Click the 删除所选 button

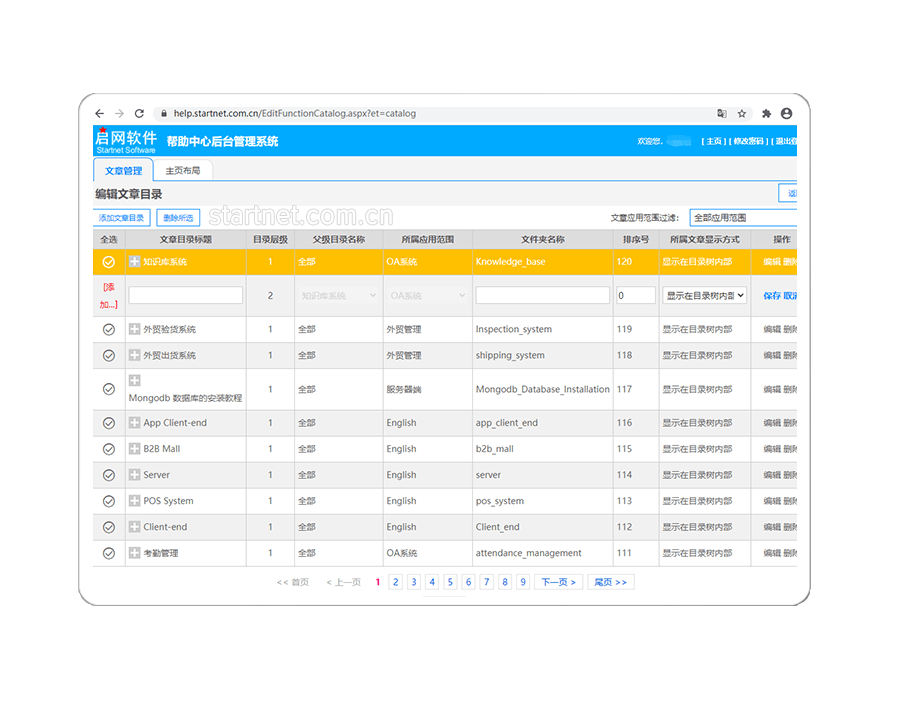click(178, 218)
